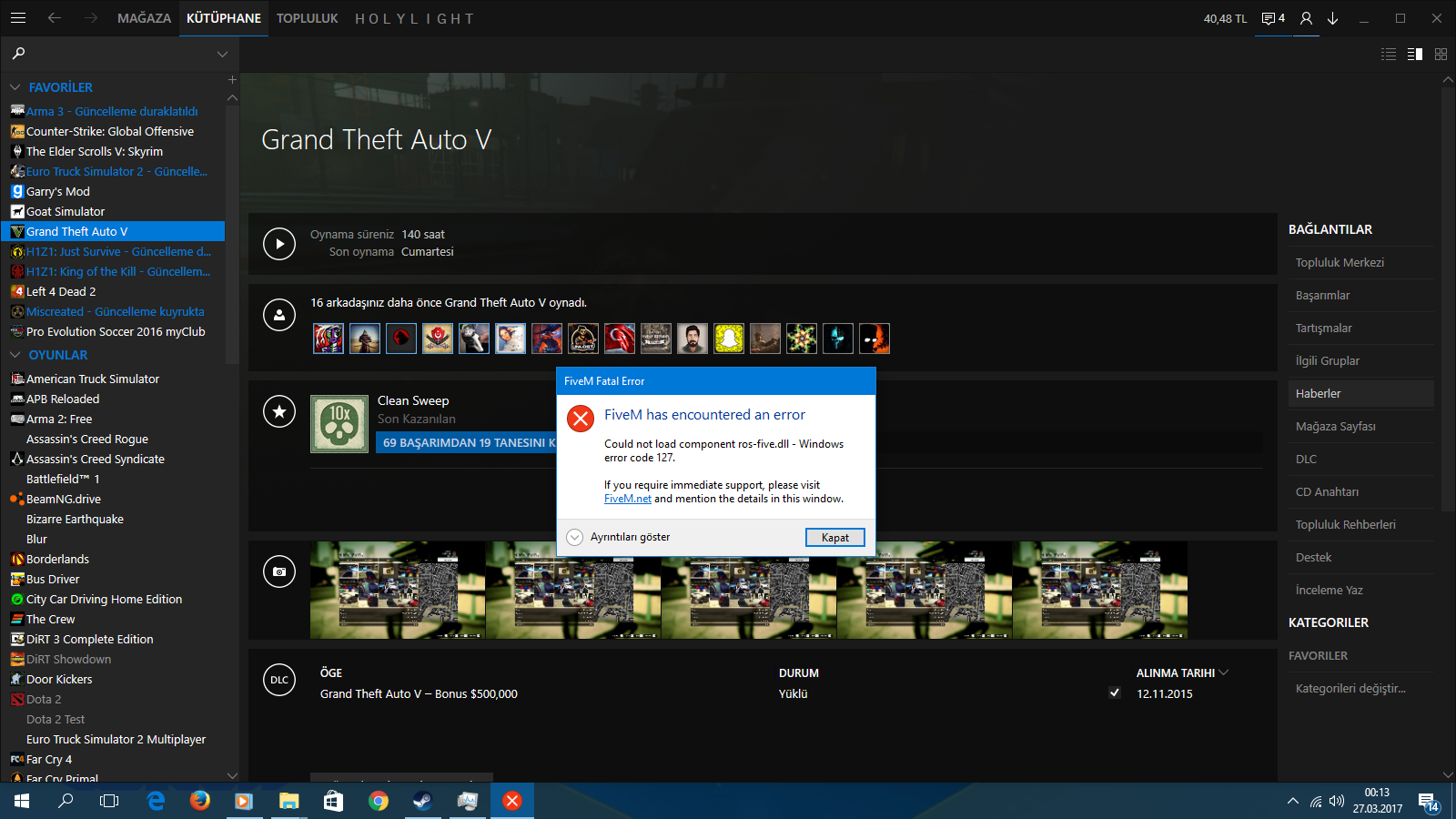Open Chrome from the taskbar
This screenshot has width=1456, height=819.
[379, 801]
